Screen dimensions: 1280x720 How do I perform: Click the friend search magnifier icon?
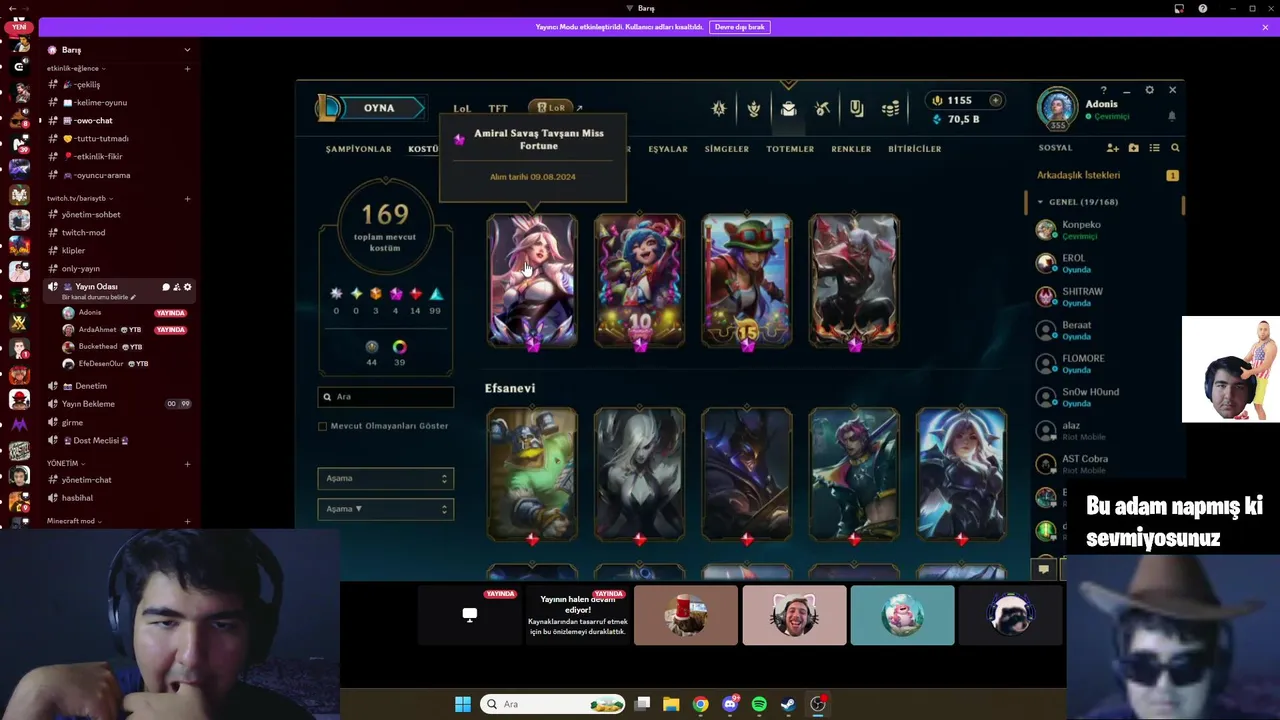point(1175,148)
